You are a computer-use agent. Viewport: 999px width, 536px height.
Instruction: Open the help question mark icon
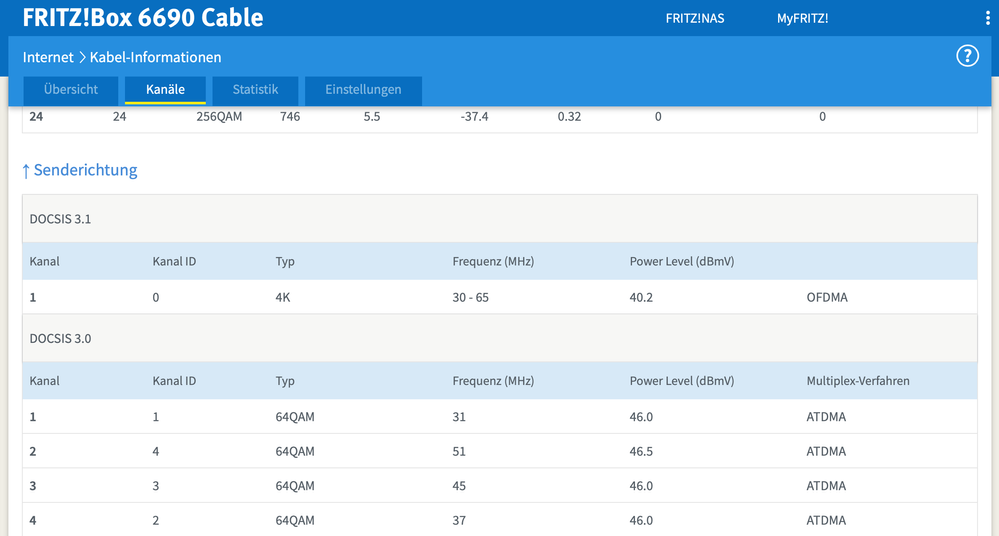(967, 56)
